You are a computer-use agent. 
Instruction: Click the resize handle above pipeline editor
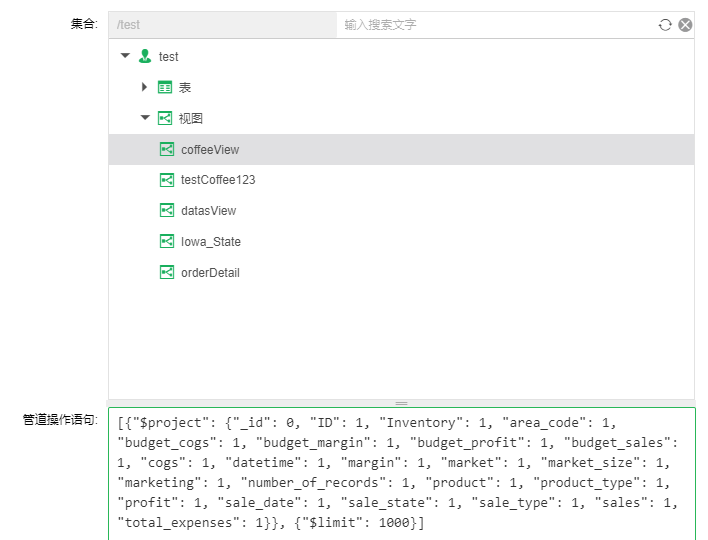point(401,403)
